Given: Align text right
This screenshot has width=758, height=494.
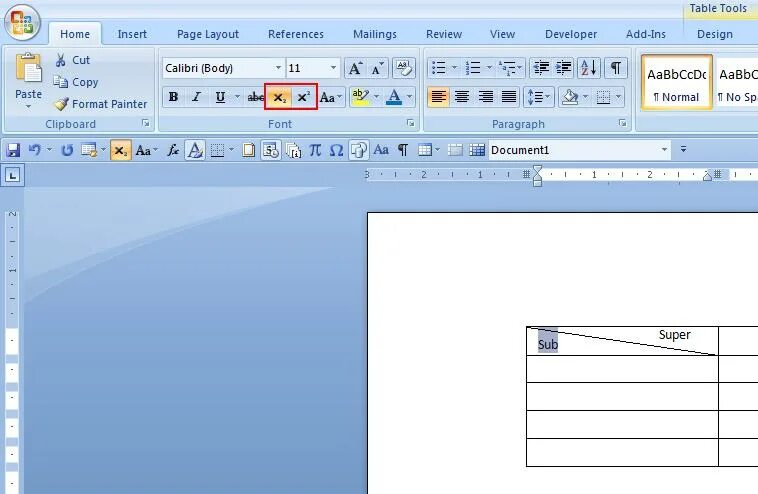Looking at the screenshot, I should point(485,97).
